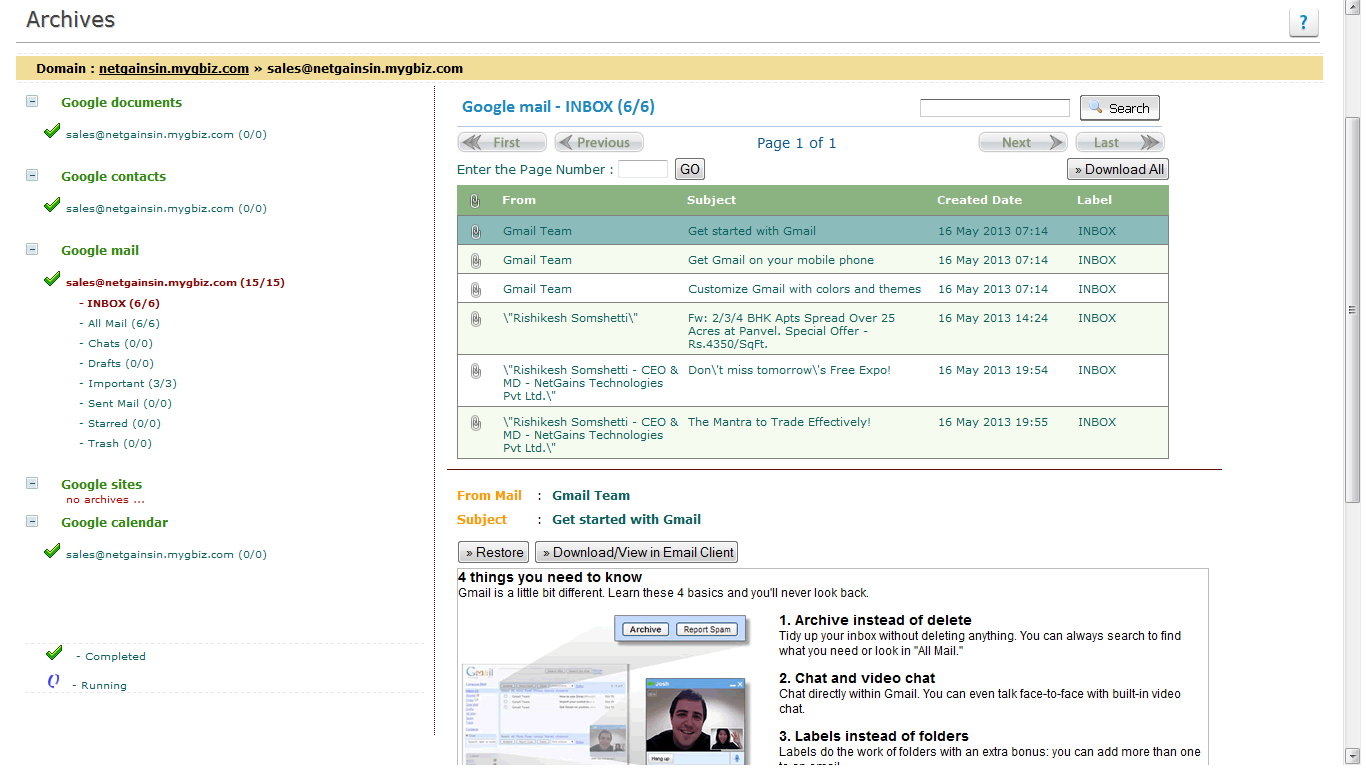Click the Search button

[1120, 108]
